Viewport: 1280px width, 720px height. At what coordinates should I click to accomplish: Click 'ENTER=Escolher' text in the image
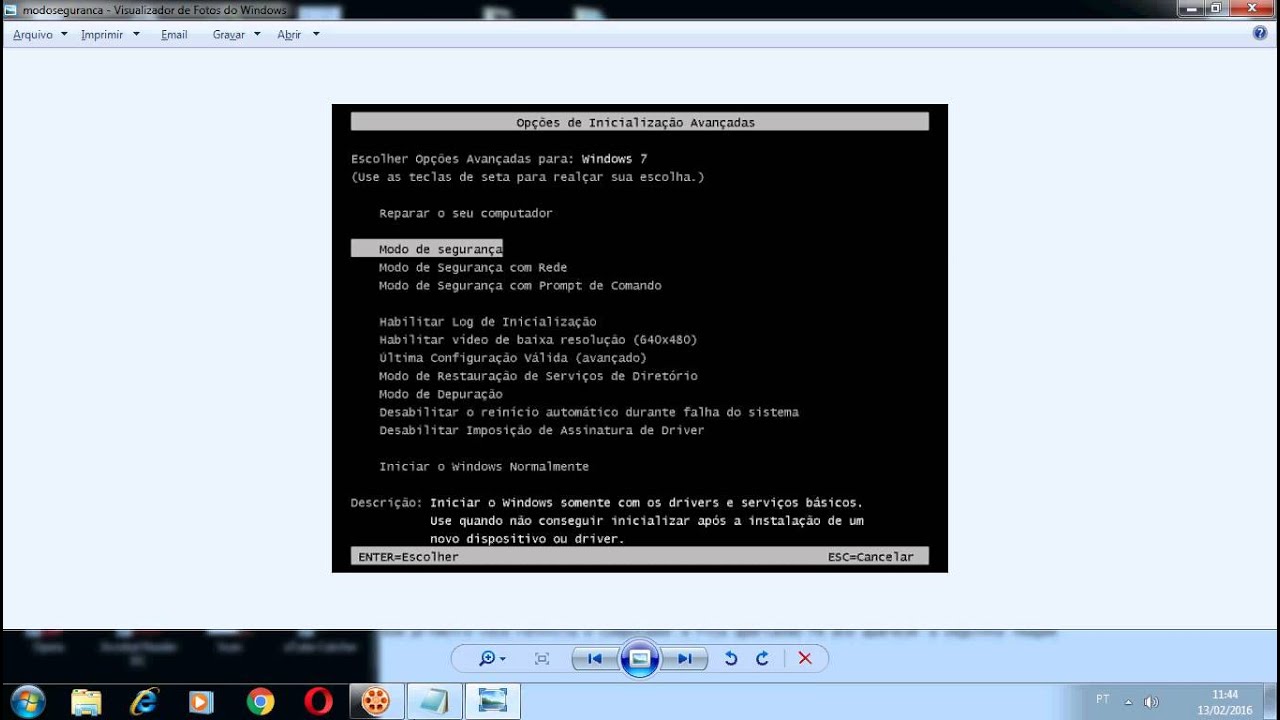408,557
